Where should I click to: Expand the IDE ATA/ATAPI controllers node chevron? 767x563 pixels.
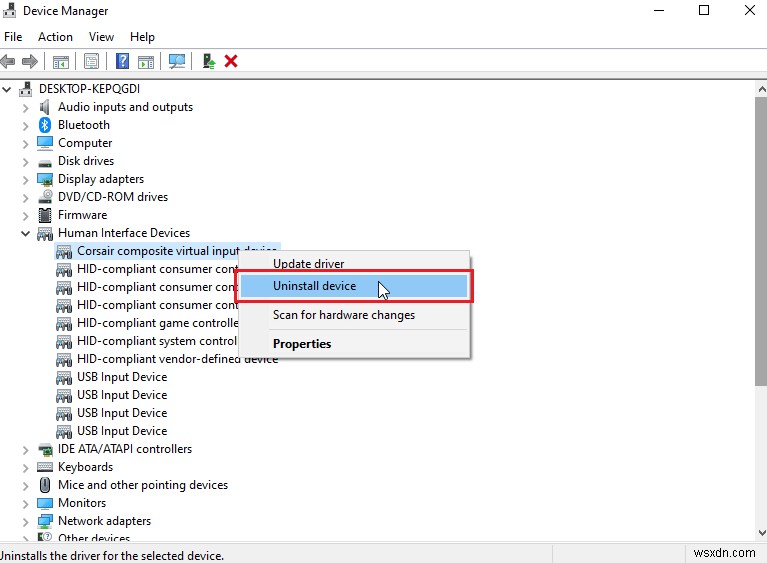25,450
